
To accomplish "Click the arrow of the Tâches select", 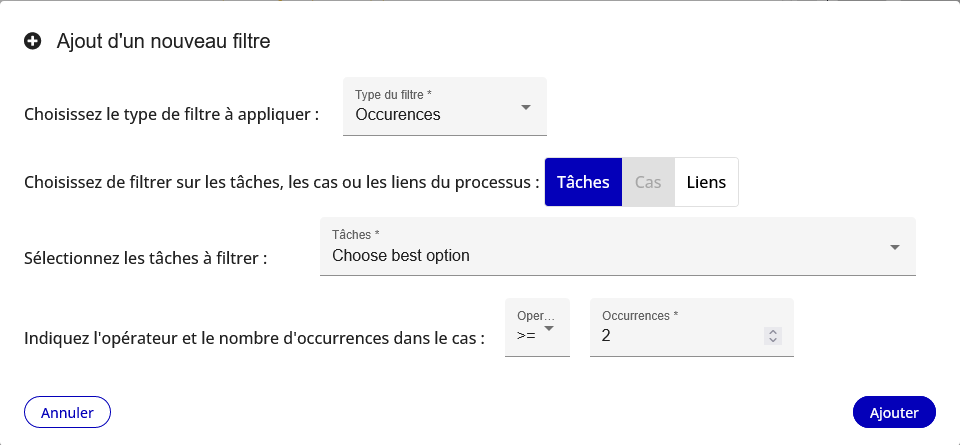I will tap(895, 247).
